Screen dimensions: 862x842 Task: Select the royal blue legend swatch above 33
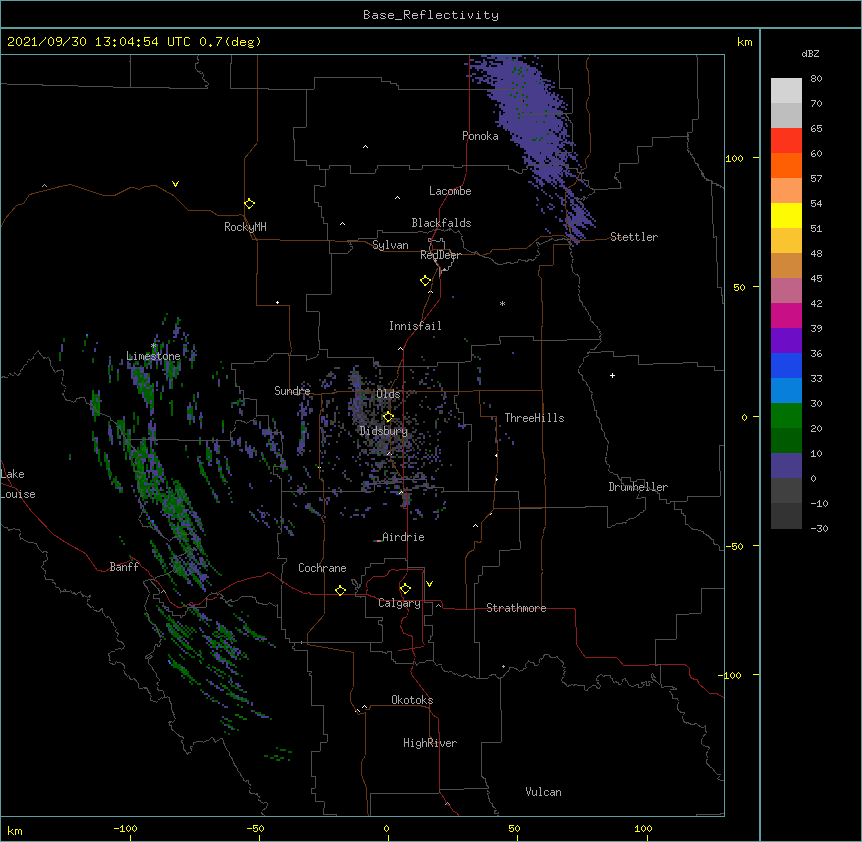[786, 365]
